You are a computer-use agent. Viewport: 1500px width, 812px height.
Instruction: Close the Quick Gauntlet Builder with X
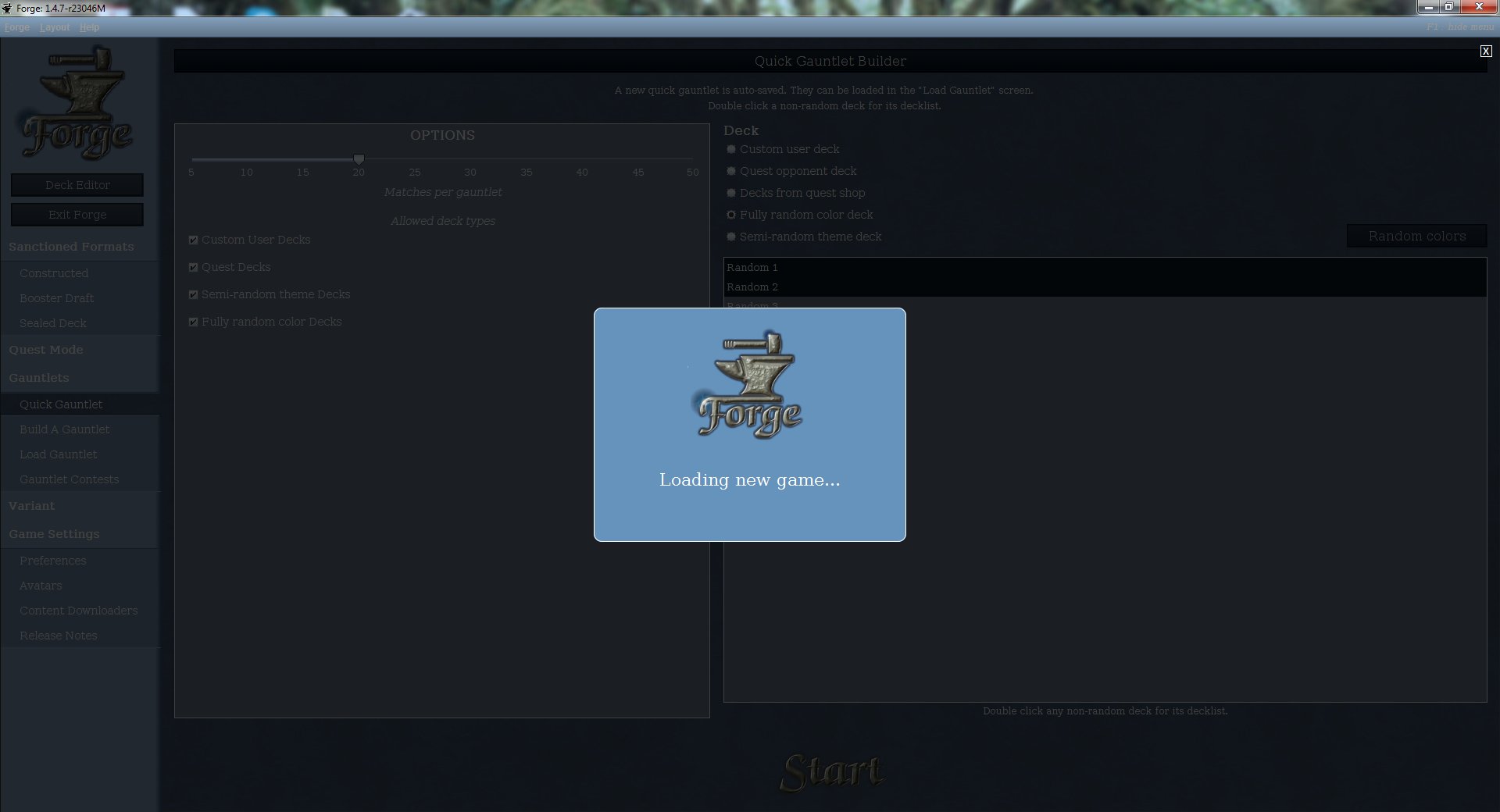point(1485,51)
